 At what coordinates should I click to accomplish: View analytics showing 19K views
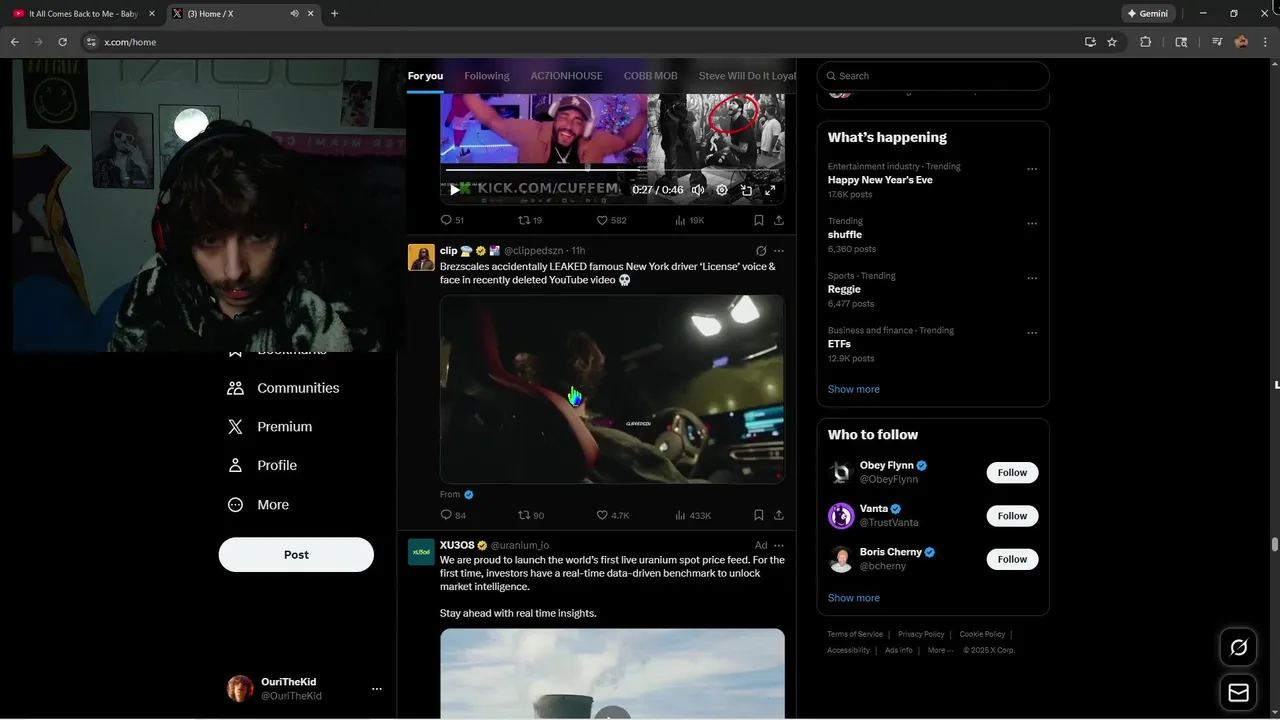point(689,220)
